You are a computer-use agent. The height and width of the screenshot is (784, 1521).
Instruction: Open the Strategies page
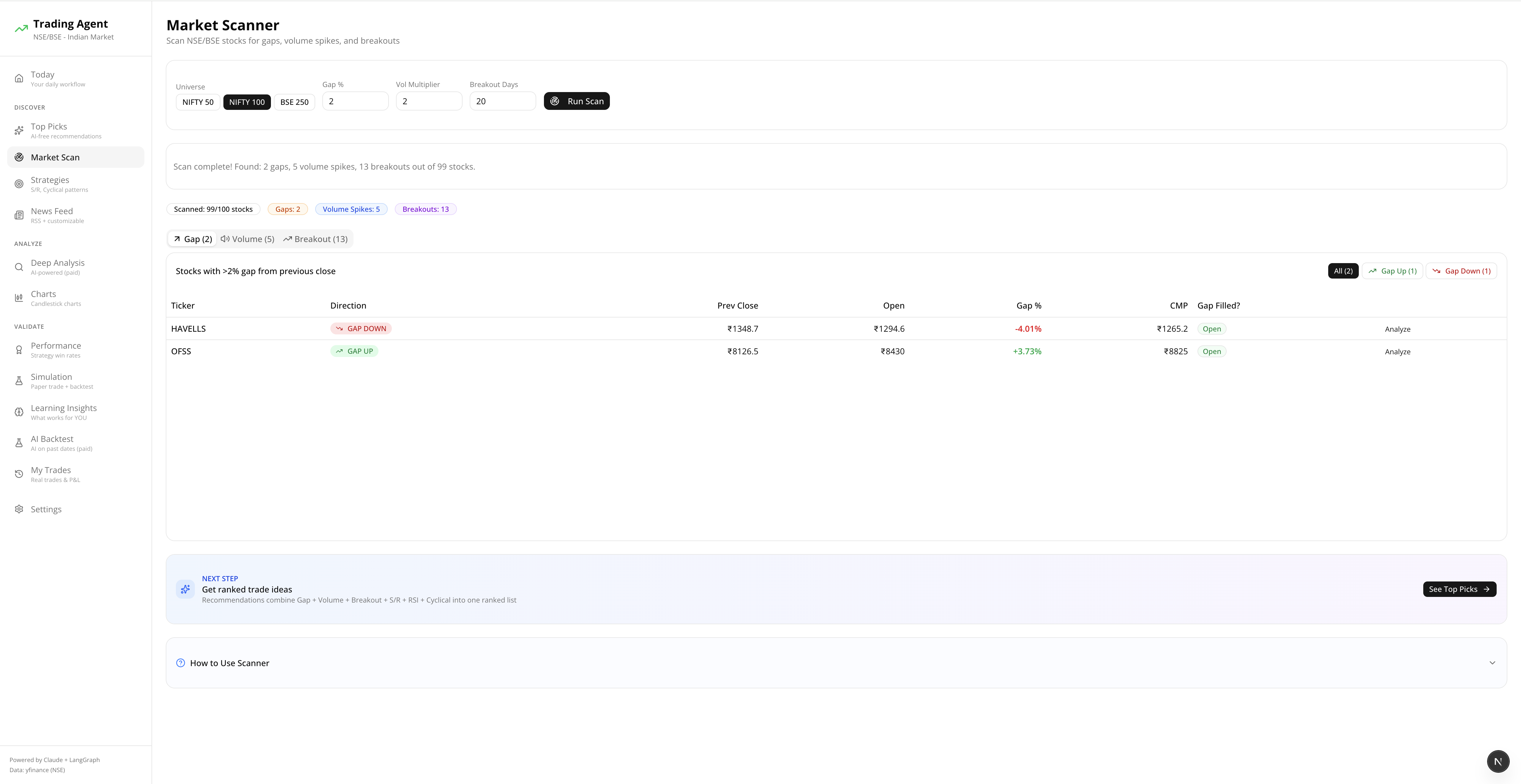50,184
